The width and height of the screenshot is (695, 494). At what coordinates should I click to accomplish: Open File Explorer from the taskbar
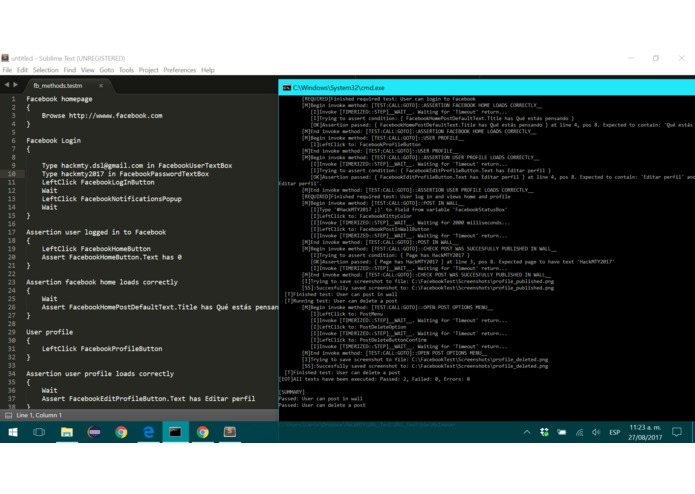point(66,432)
